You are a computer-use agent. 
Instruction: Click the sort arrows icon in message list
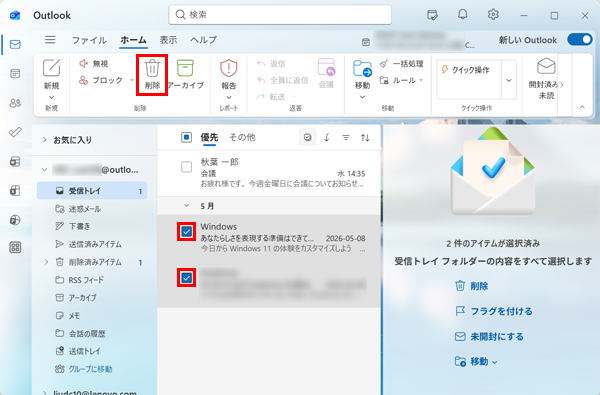coord(365,137)
